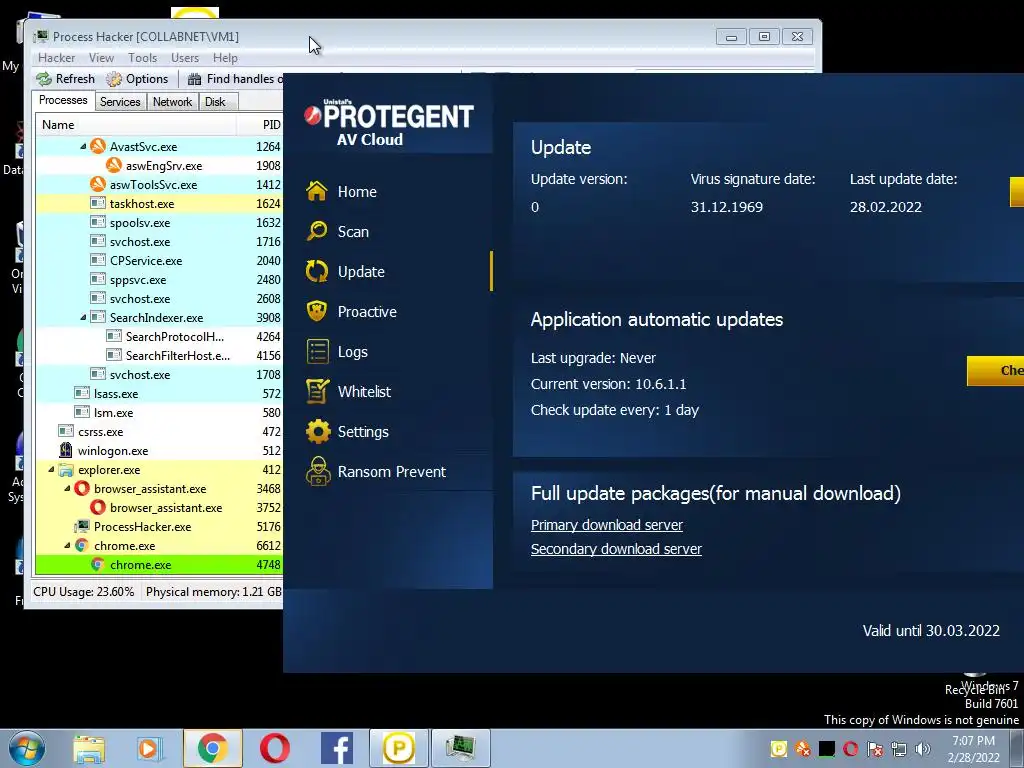This screenshot has width=1024, height=768.
Task: Open the Whitelist checklist icon
Action: [x=317, y=391]
